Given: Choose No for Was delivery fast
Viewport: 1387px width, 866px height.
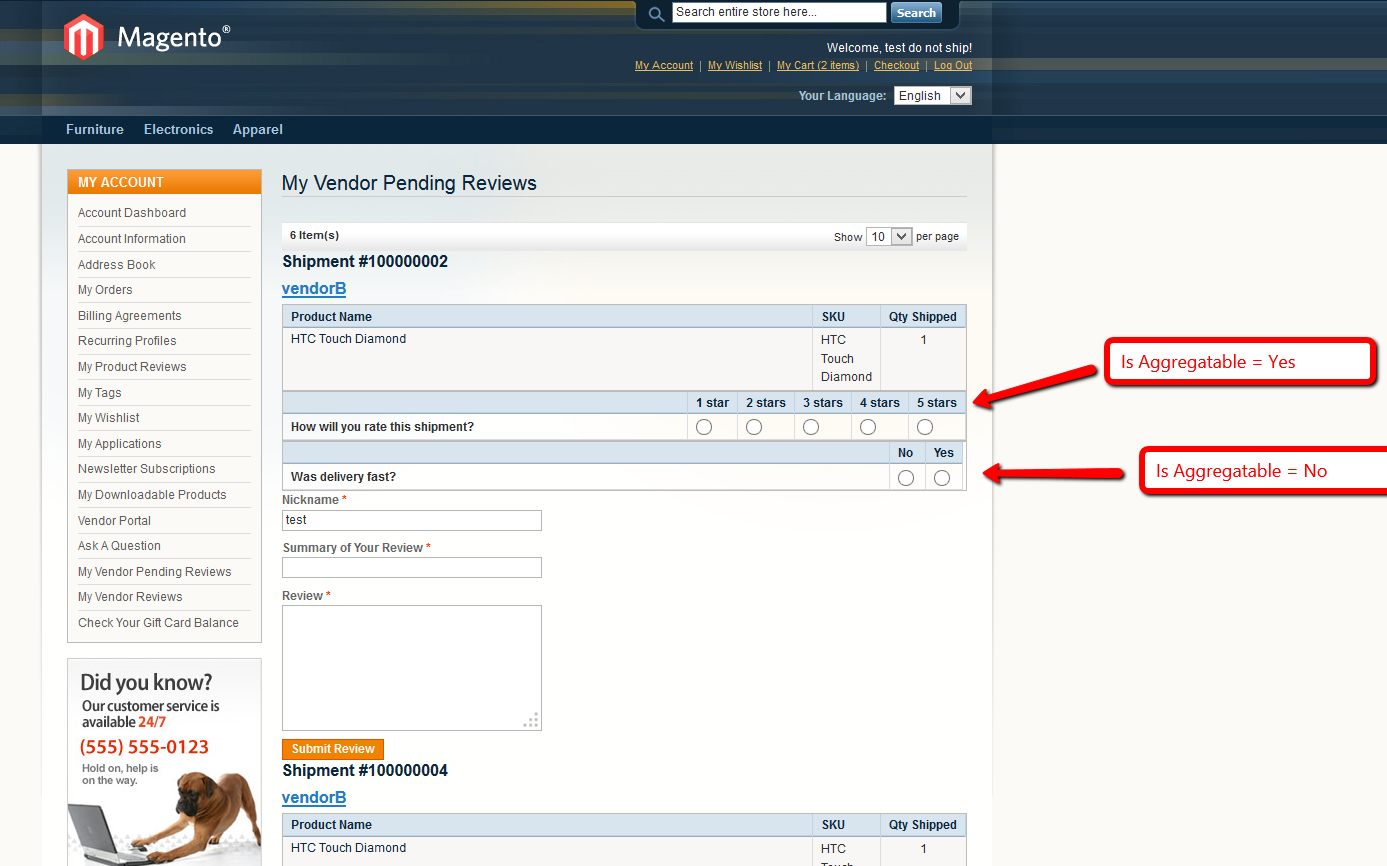Looking at the screenshot, I should 906,478.
